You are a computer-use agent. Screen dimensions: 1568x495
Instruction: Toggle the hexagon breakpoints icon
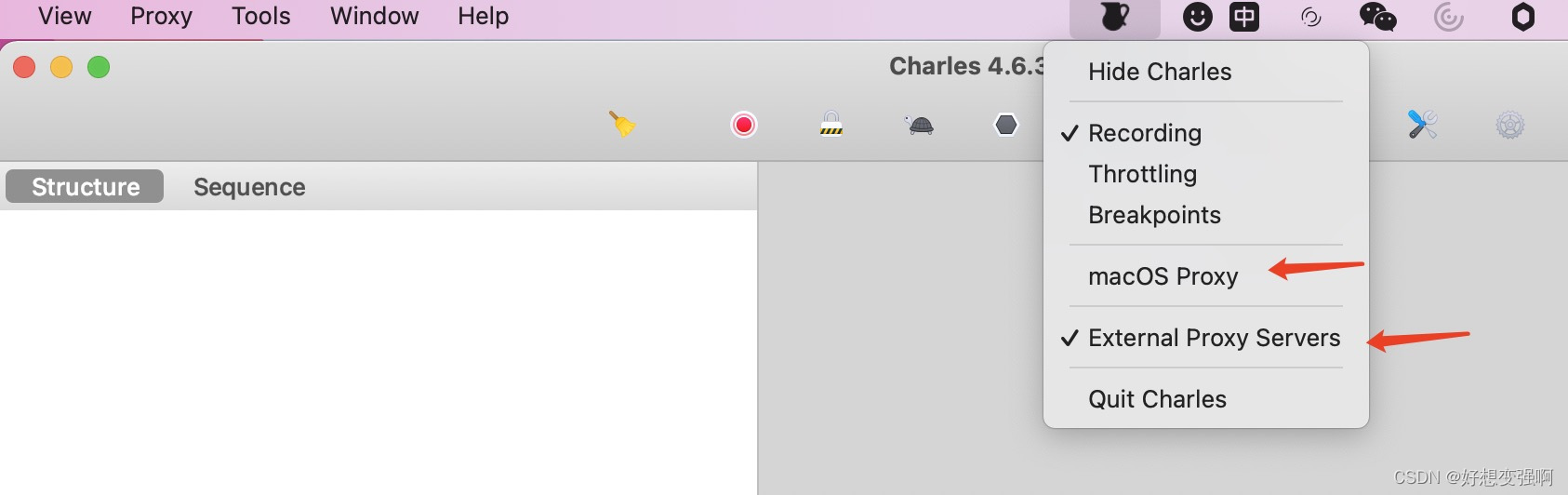1006,125
